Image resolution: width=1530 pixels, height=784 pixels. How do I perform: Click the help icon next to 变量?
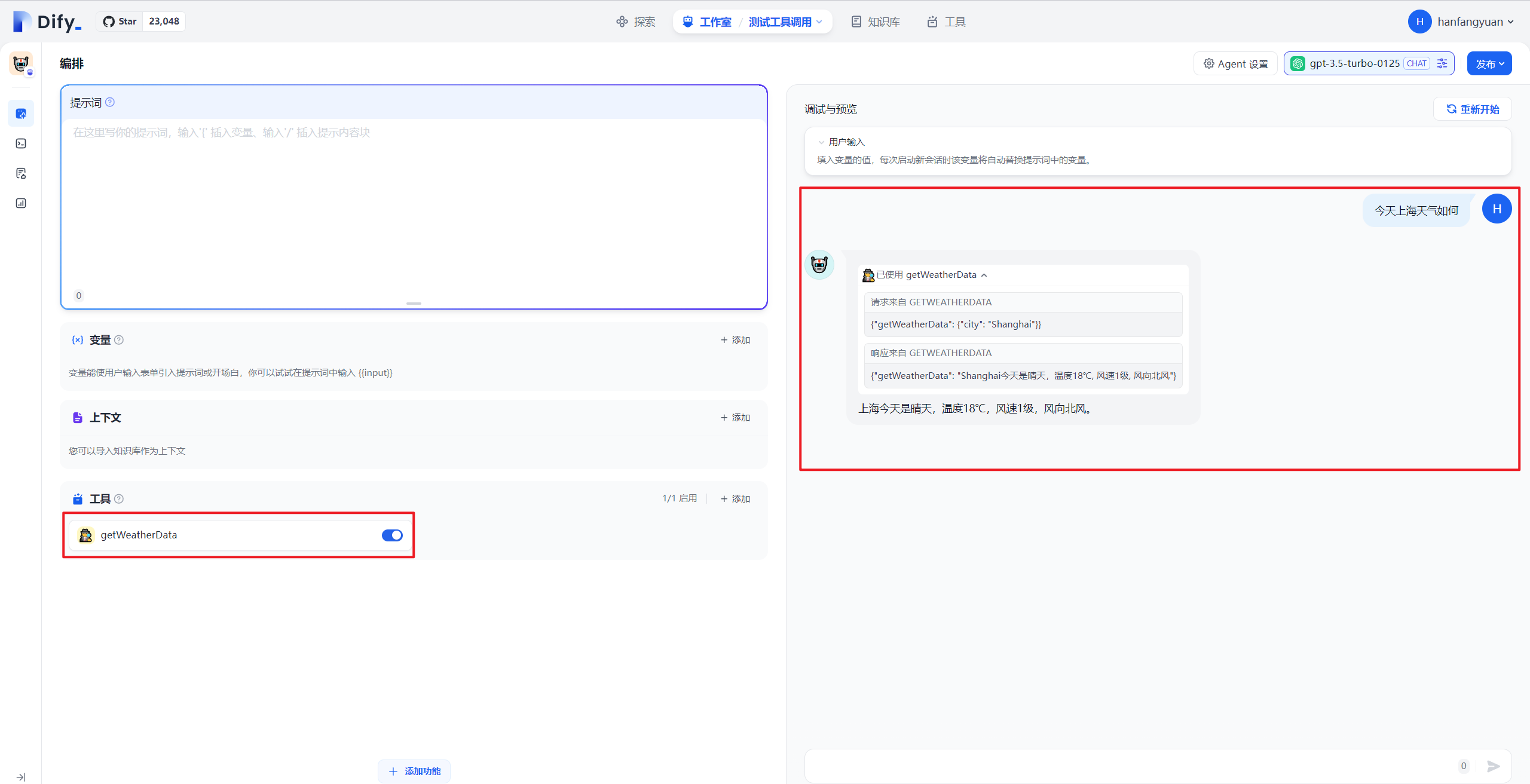(x=119, y=340)
